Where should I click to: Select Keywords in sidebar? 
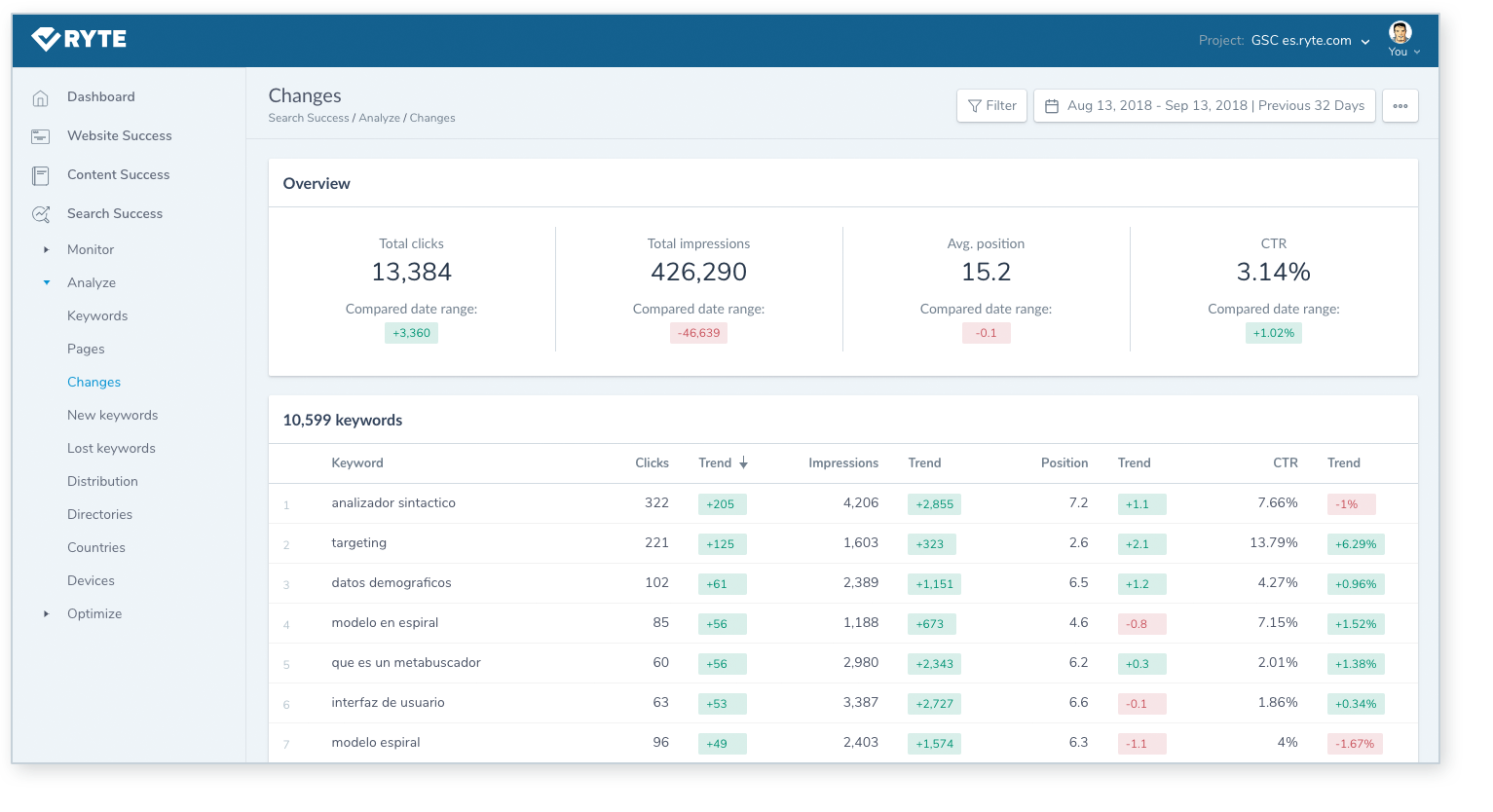(x=97, y=316)
